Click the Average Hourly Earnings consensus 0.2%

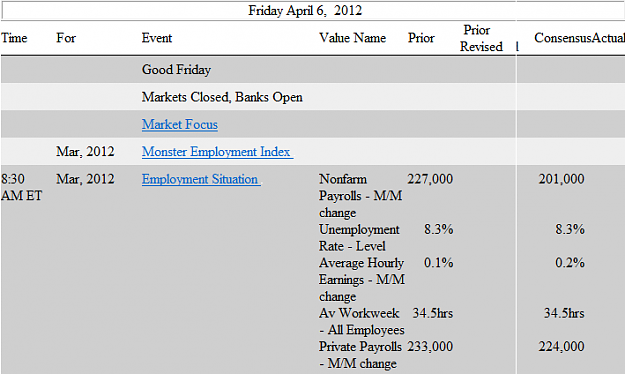click(x=570, y=263)
